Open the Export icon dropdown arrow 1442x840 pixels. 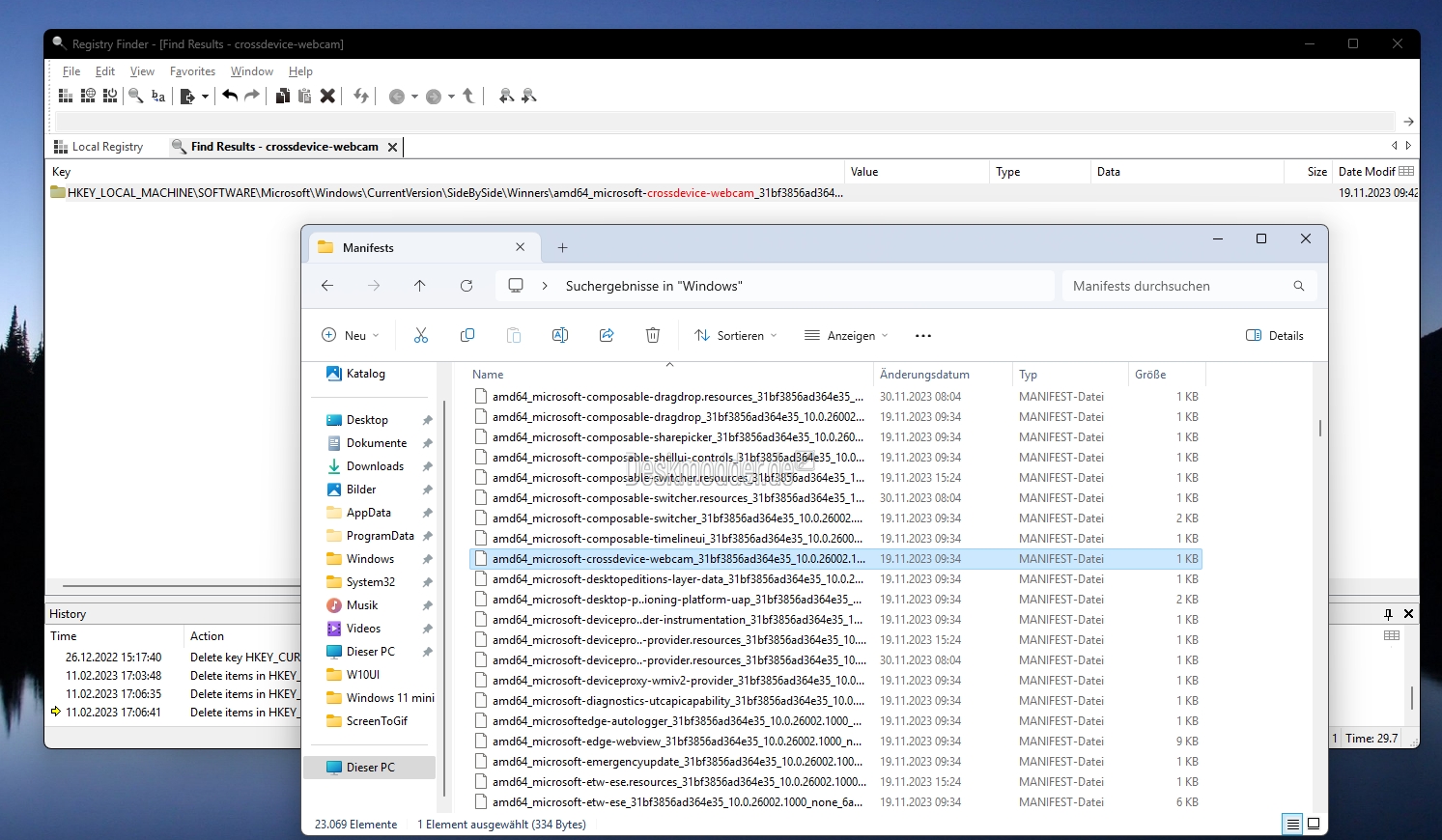pos(205,97)
